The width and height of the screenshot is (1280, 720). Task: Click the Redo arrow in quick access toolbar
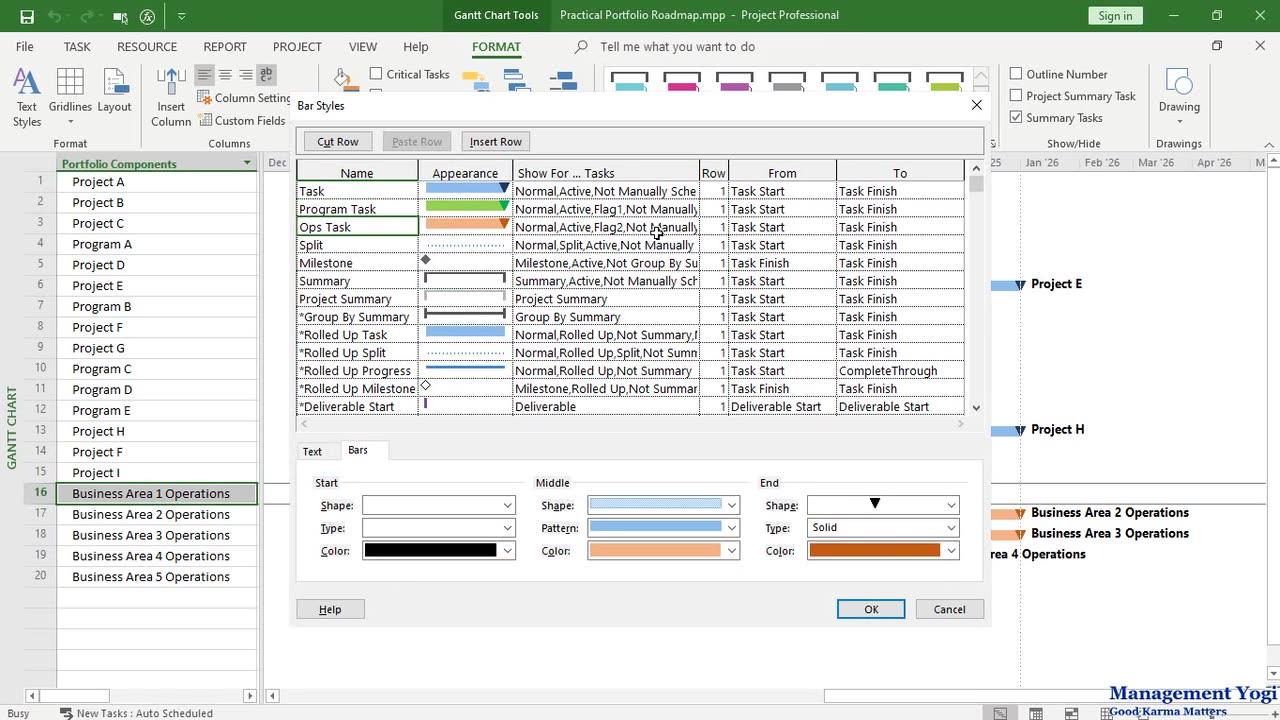[89, 16]
